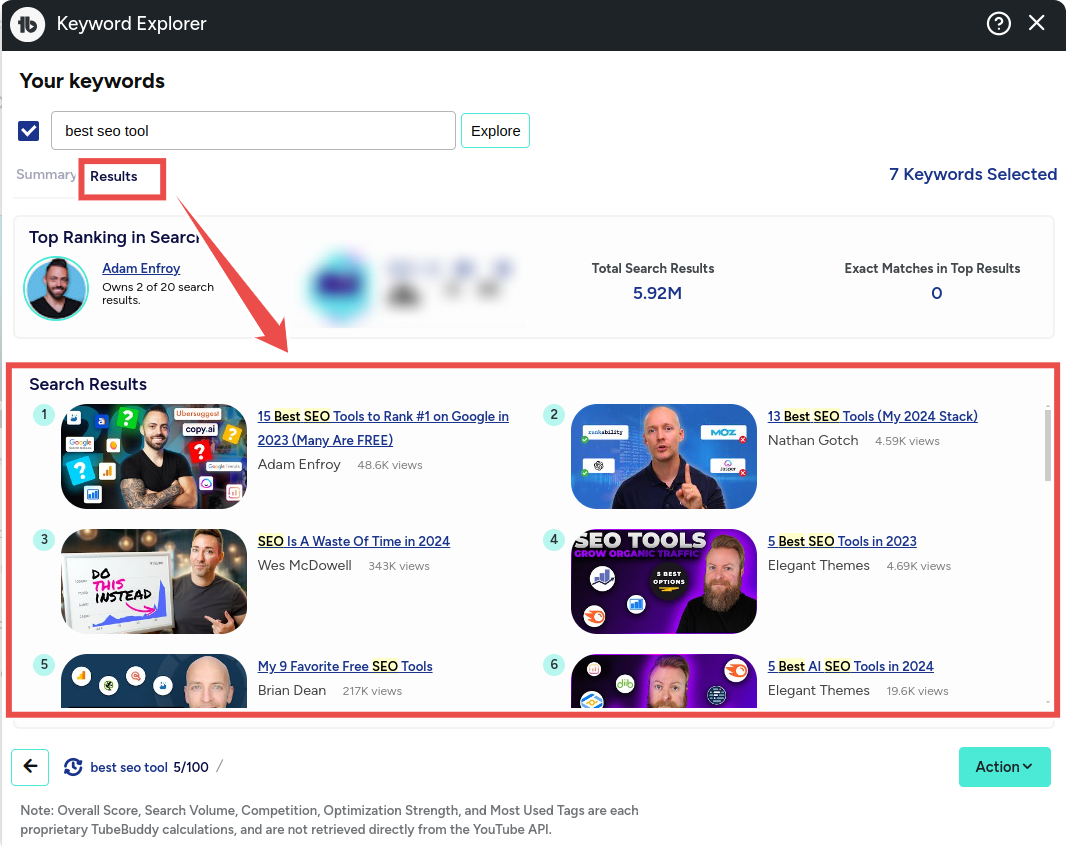The width and height of the screenshot is (1066, 852).
Task: Click rank number 4 badge
Action: point(554,540)
